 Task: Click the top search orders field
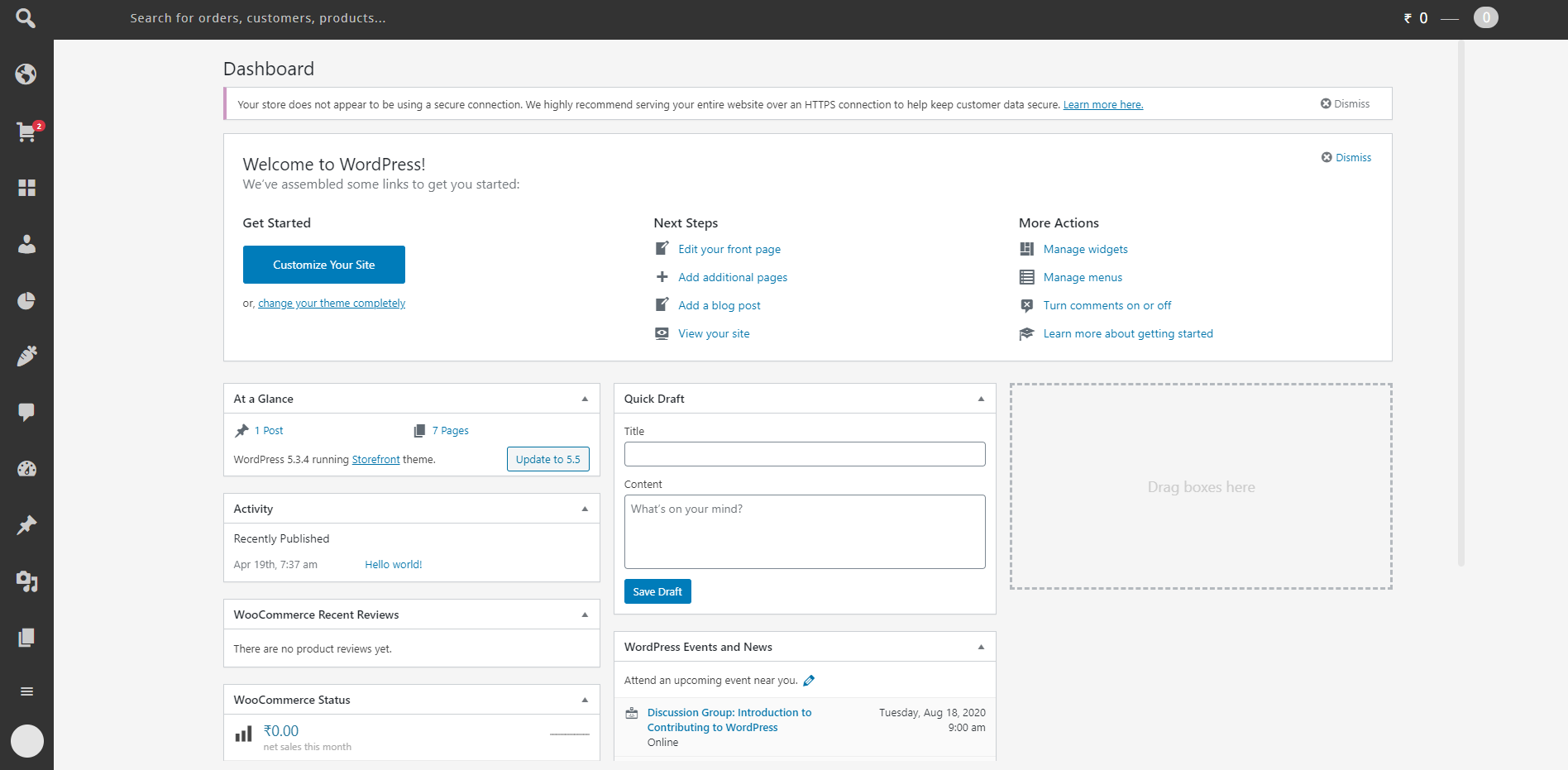pyautogui.click(x=257, y=18)
